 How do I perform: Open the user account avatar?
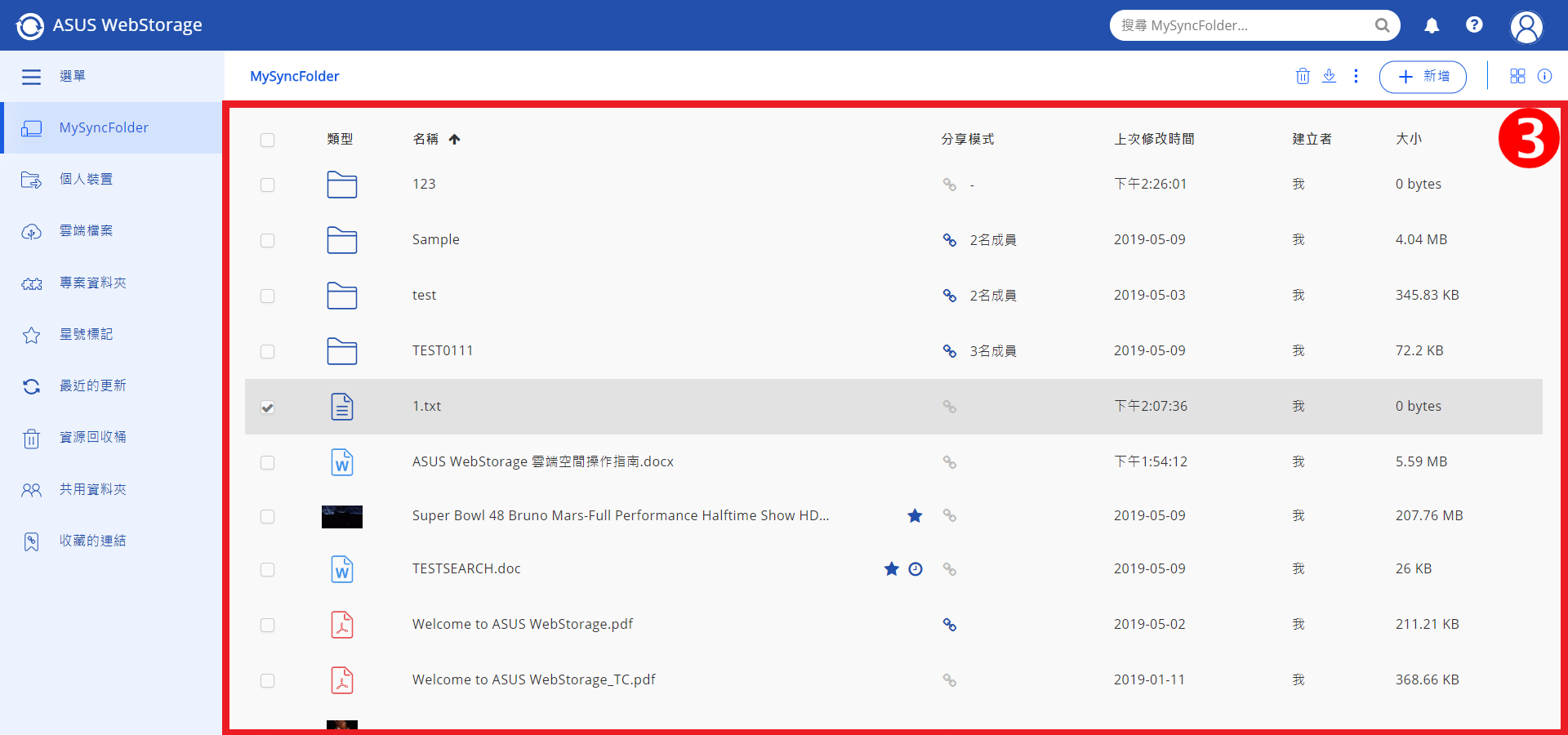pos(1526,26)
